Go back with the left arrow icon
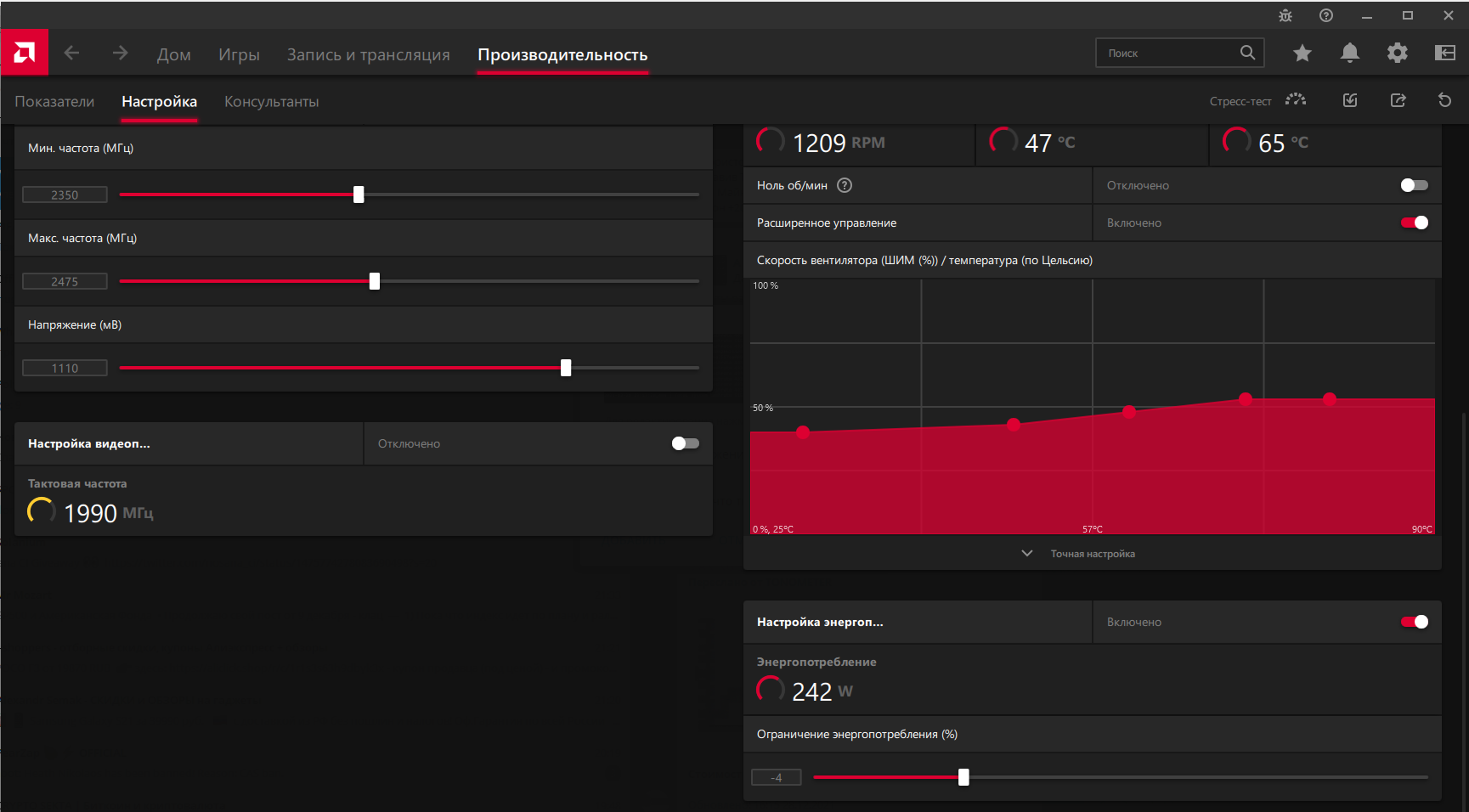This screenshot has width=1469, height=812. pyautogui.click(x=72, y=53)
